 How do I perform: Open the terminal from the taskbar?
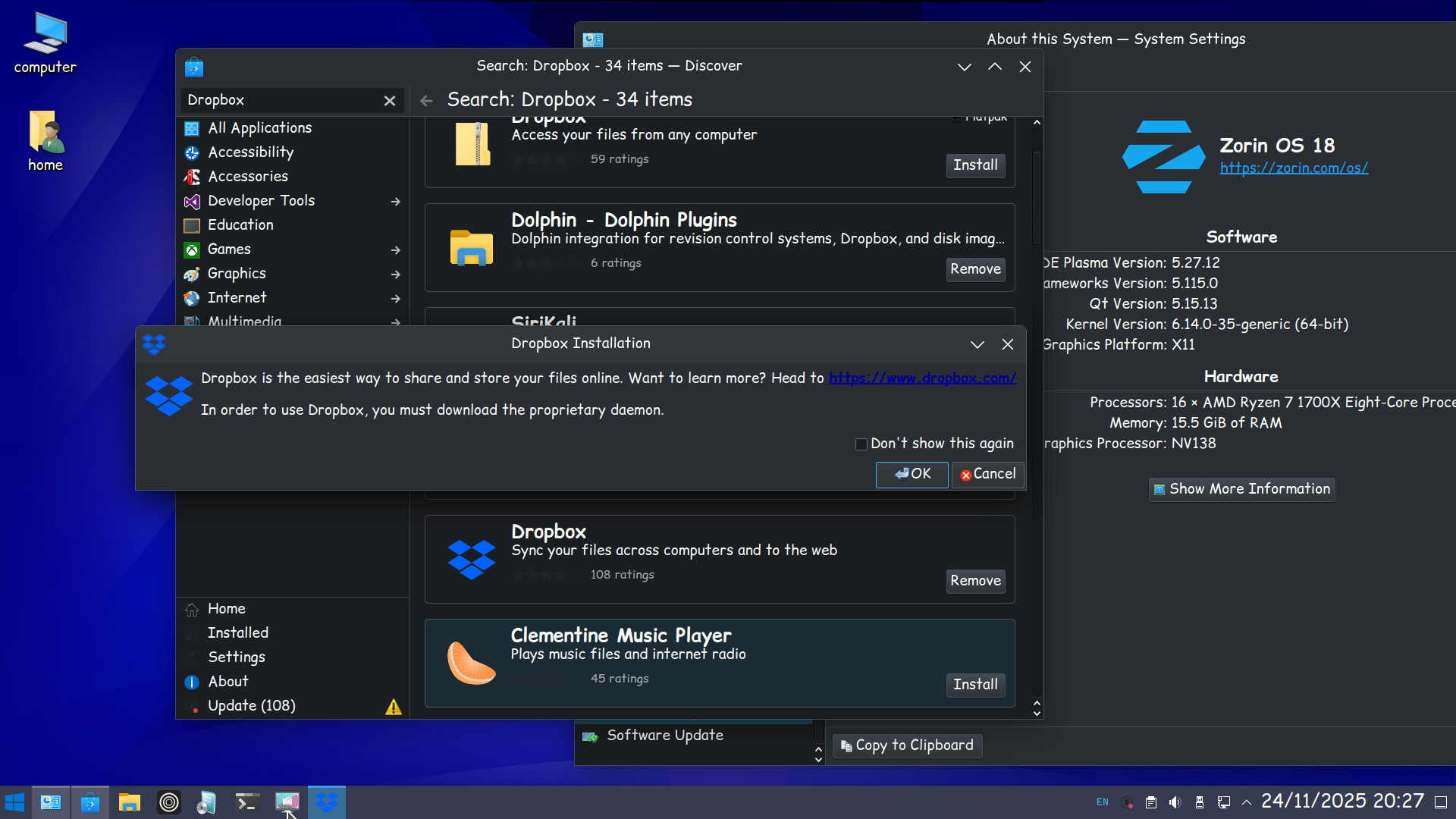[x=247, y=802]
